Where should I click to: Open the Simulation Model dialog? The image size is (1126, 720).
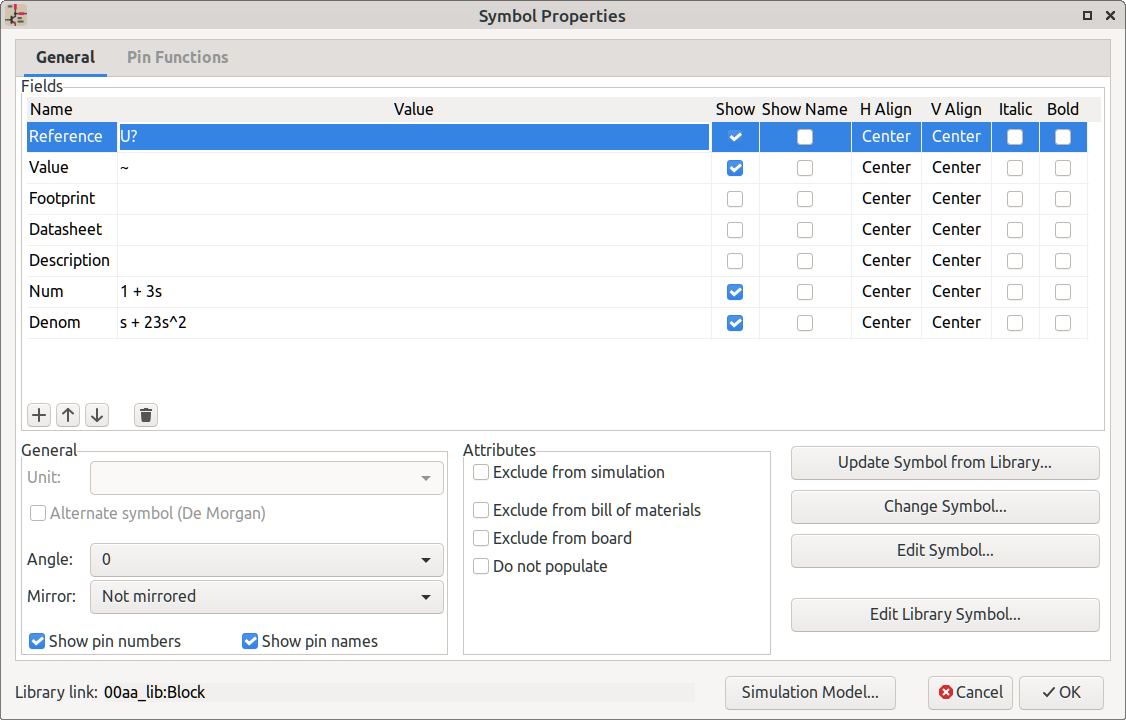point(810,692)
